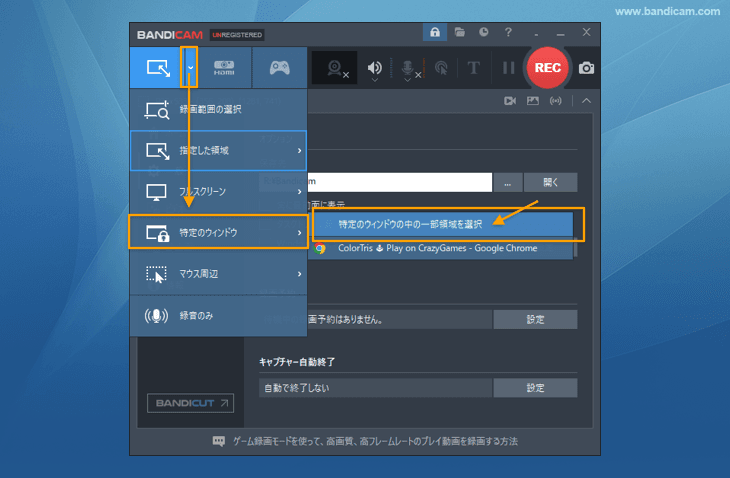Click the dotted-box cursor icon in menu
This screenshot has width=730, height=478.
pyautogui.click(x=156, y=274)
